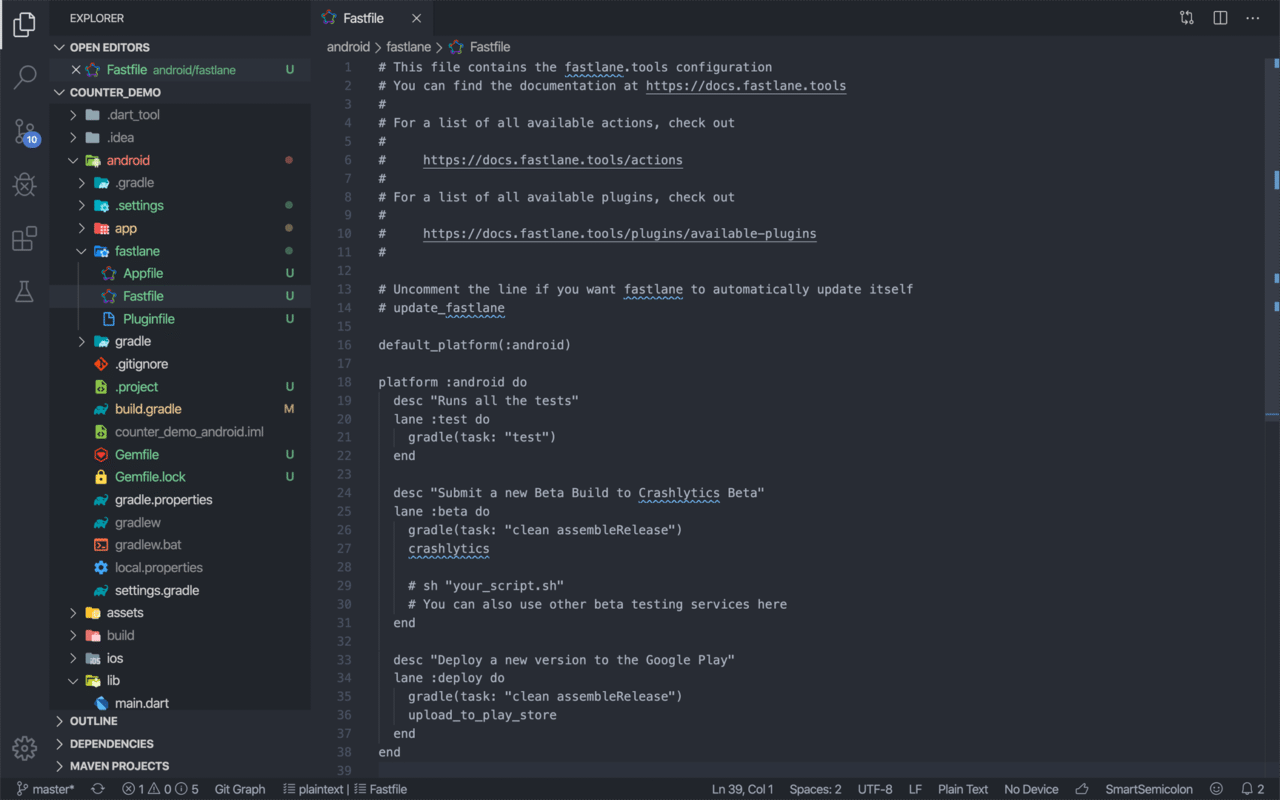Open the docs.fastlane.tools/actions link

pos(553,160)
